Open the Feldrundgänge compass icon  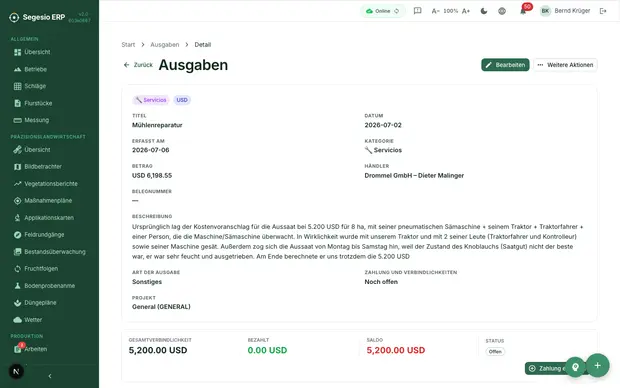click(17, 235)
